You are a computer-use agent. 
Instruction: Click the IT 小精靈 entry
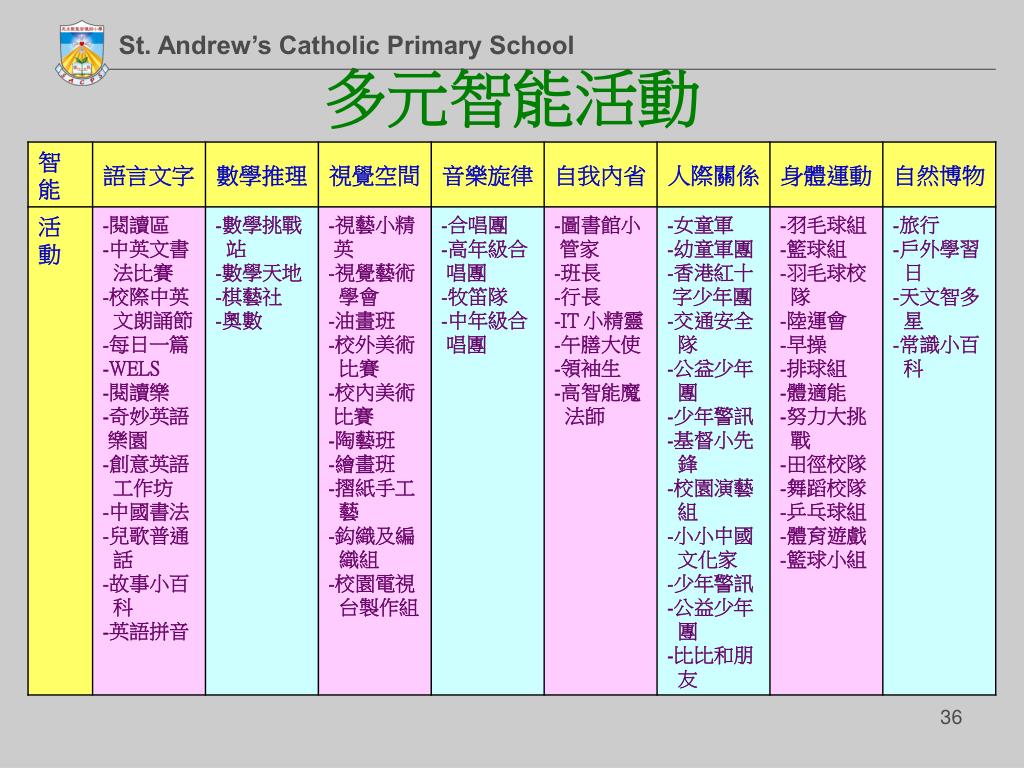pyautogui.click(x=599, y=321)
